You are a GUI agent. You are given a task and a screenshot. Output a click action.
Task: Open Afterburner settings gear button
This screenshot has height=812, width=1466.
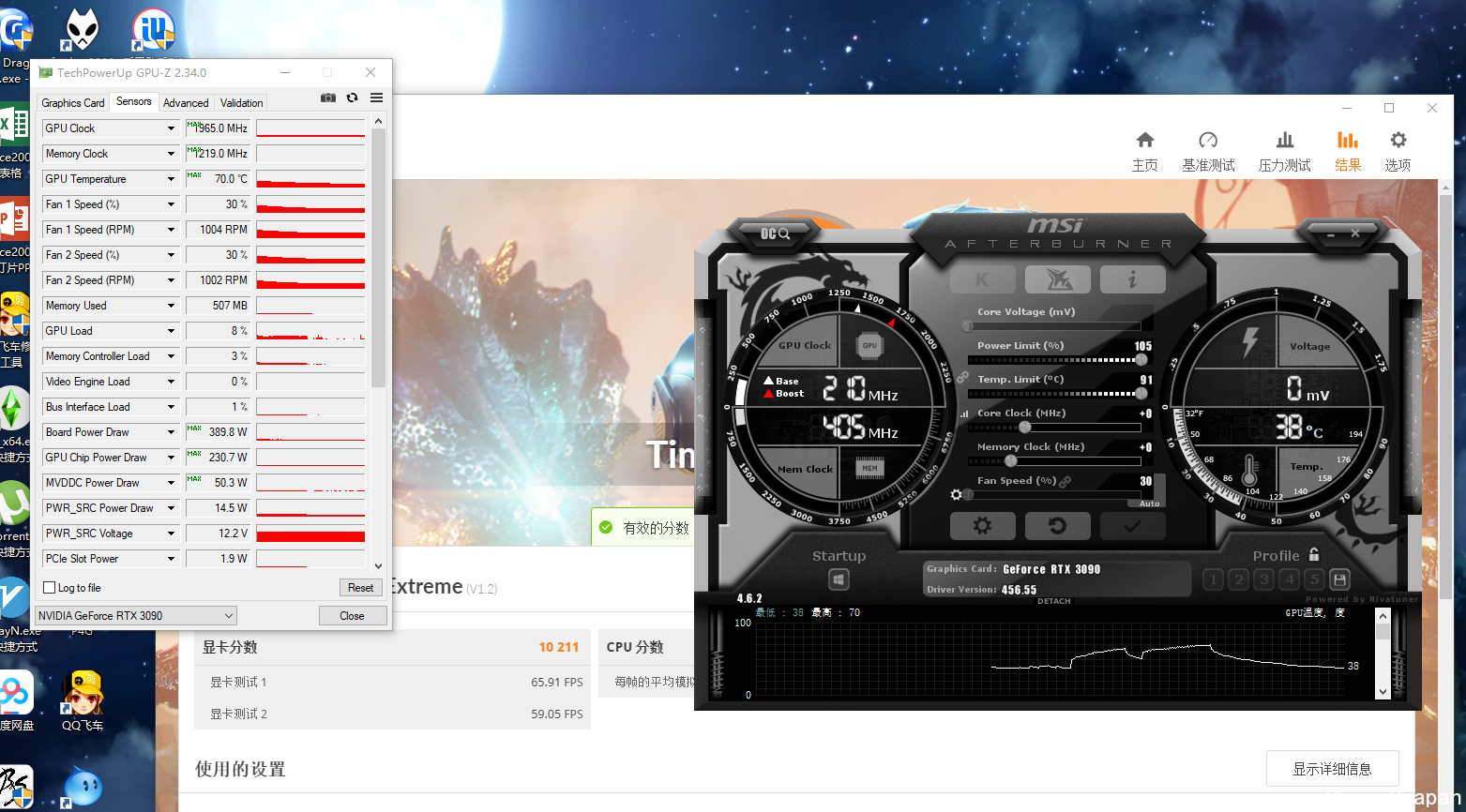pos(982,526)
